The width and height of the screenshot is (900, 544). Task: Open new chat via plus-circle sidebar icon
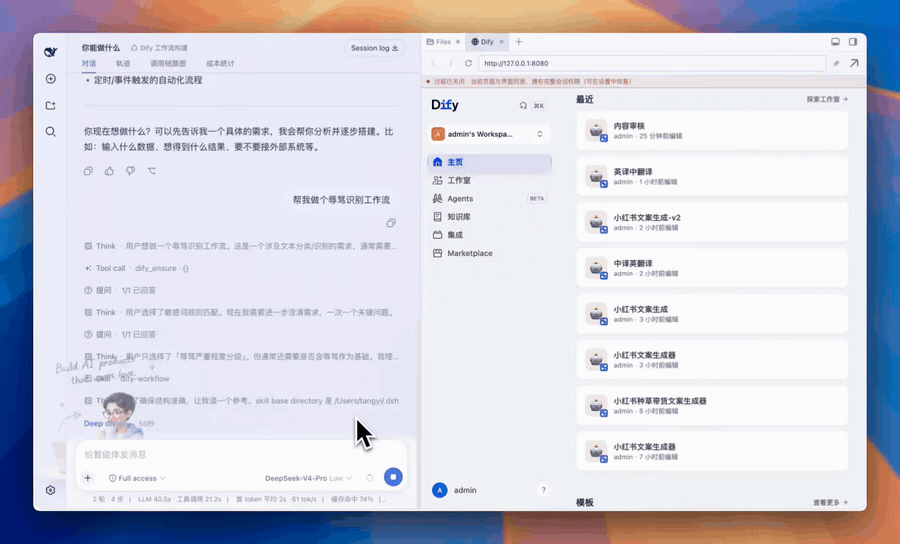click(x=51, y=79)
